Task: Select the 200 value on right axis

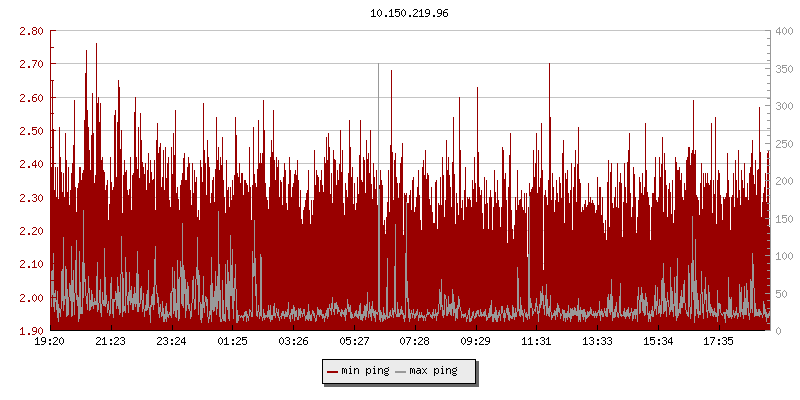Action: click(783, 181)
